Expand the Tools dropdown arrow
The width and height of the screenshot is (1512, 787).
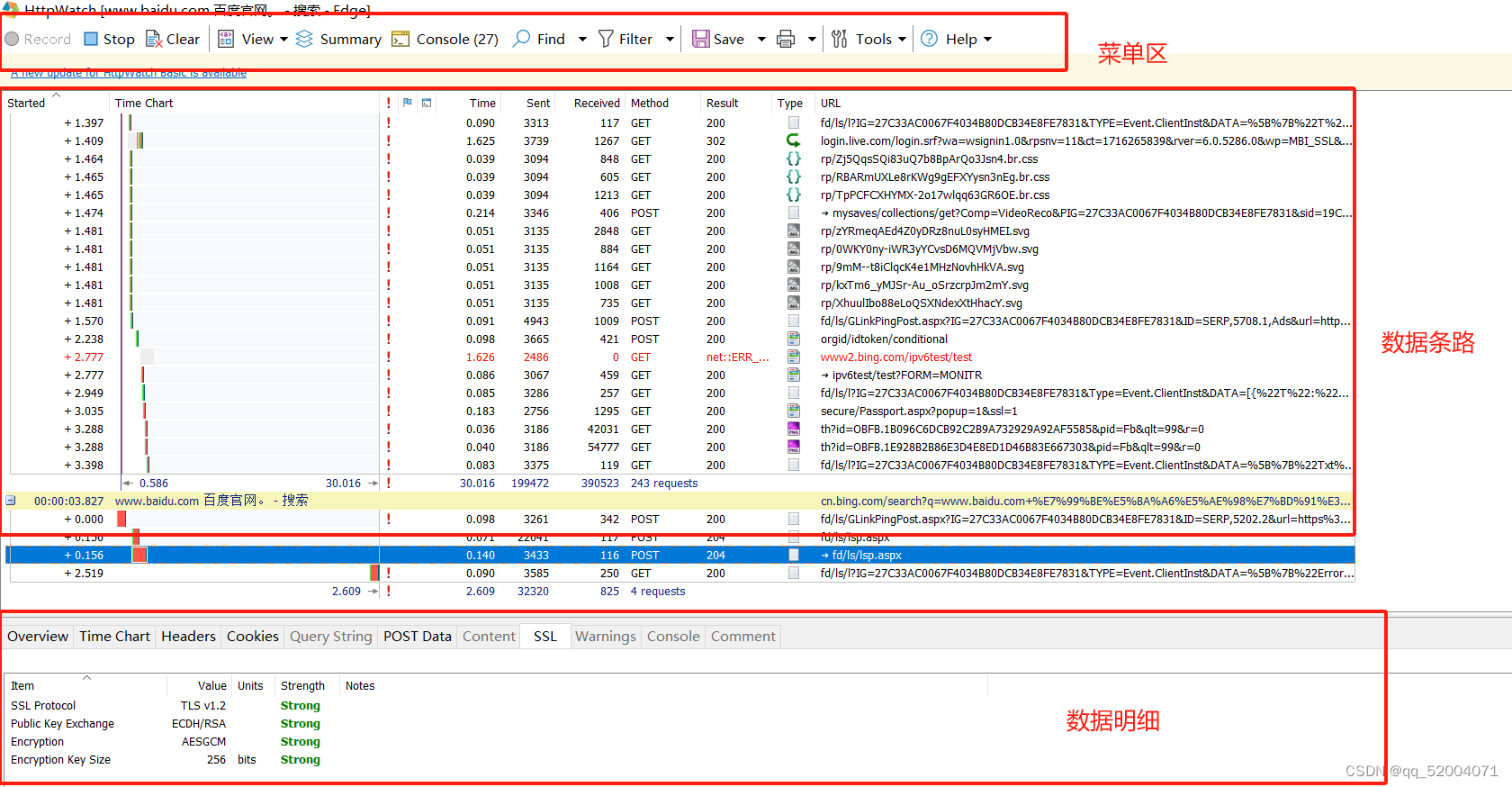(x=902, y=40)
